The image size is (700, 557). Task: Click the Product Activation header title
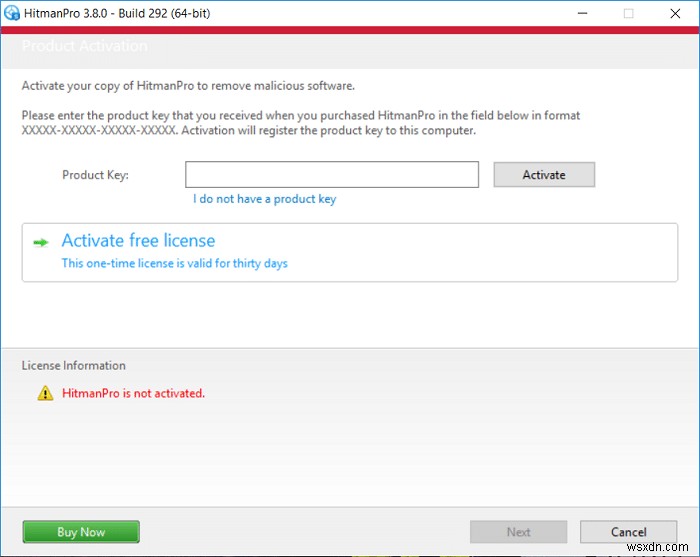coord(85,46)
